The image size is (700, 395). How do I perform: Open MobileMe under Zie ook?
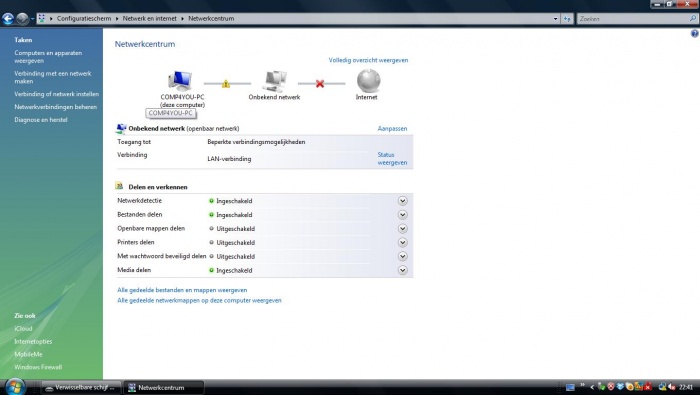pos(28,354)
